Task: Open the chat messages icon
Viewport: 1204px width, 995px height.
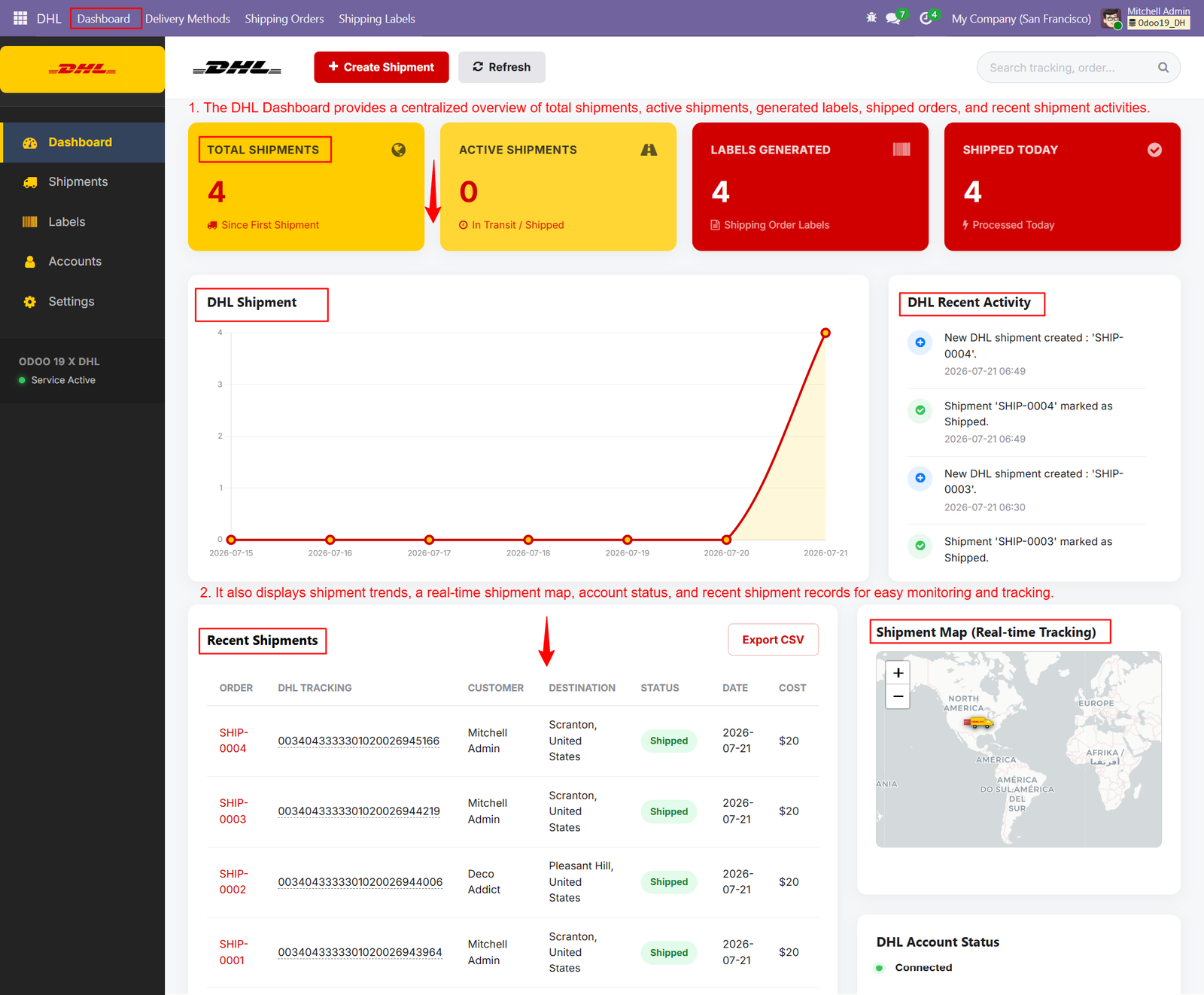Action: pos(893,18)
